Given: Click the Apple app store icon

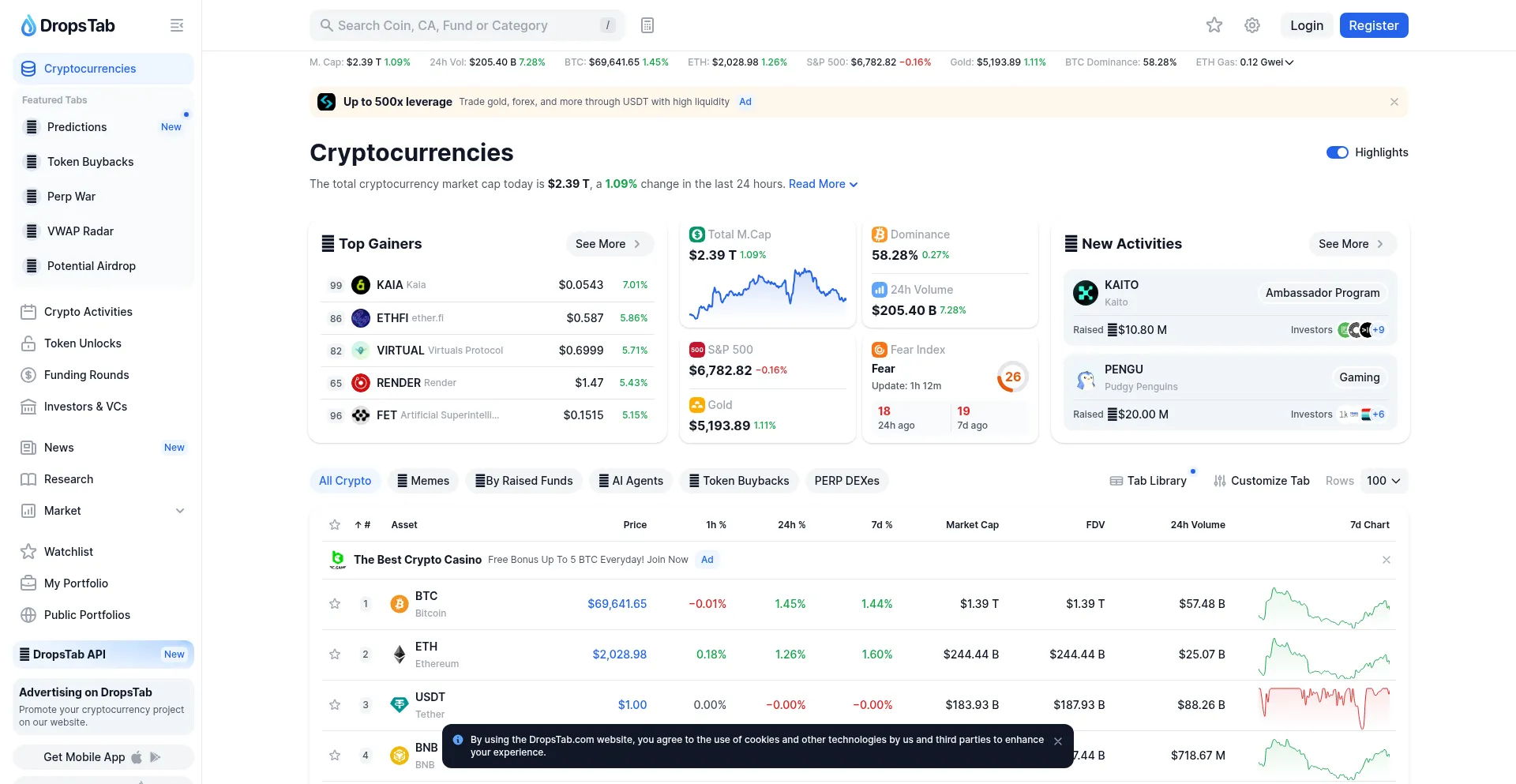Looking at the screenshot, I should [x=137, y=757].
